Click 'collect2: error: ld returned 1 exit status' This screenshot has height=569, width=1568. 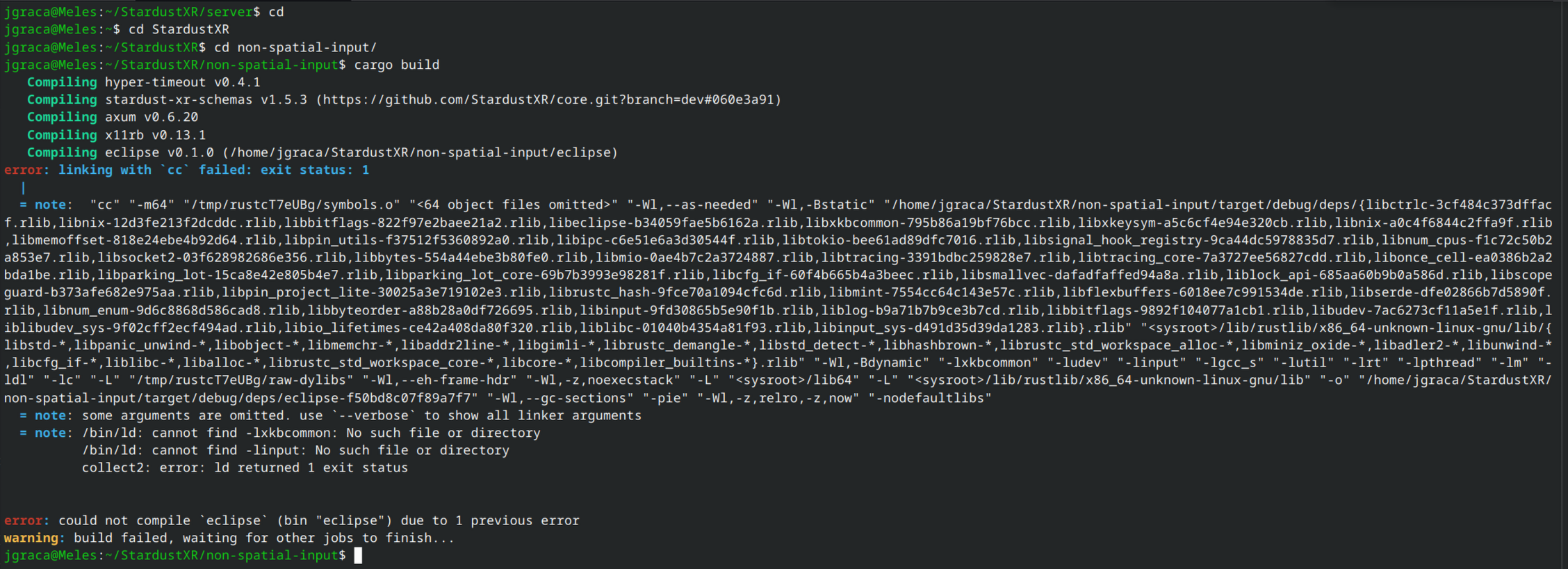(245, 467)
